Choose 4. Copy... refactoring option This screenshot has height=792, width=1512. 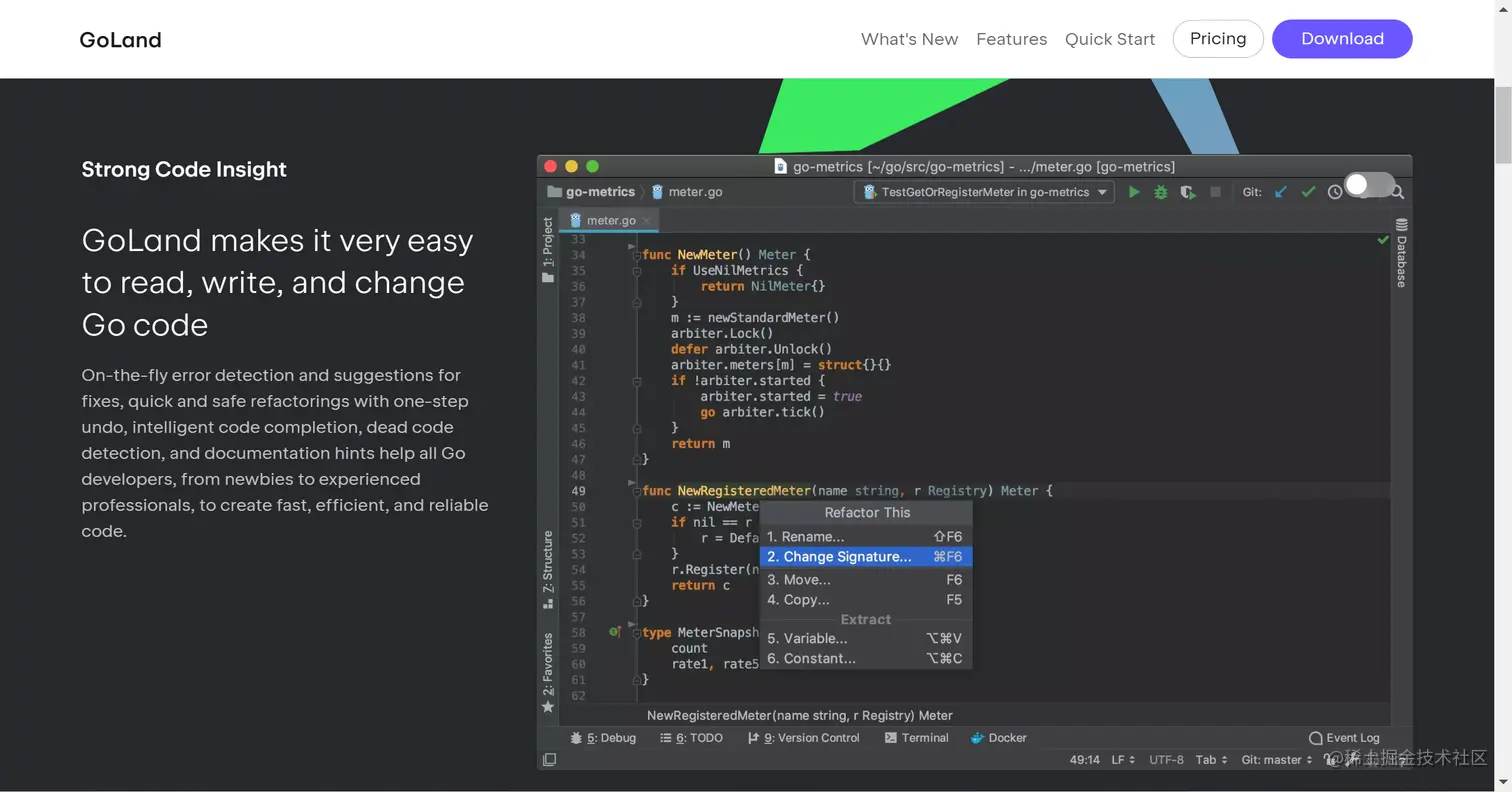(x=866, y=600)
